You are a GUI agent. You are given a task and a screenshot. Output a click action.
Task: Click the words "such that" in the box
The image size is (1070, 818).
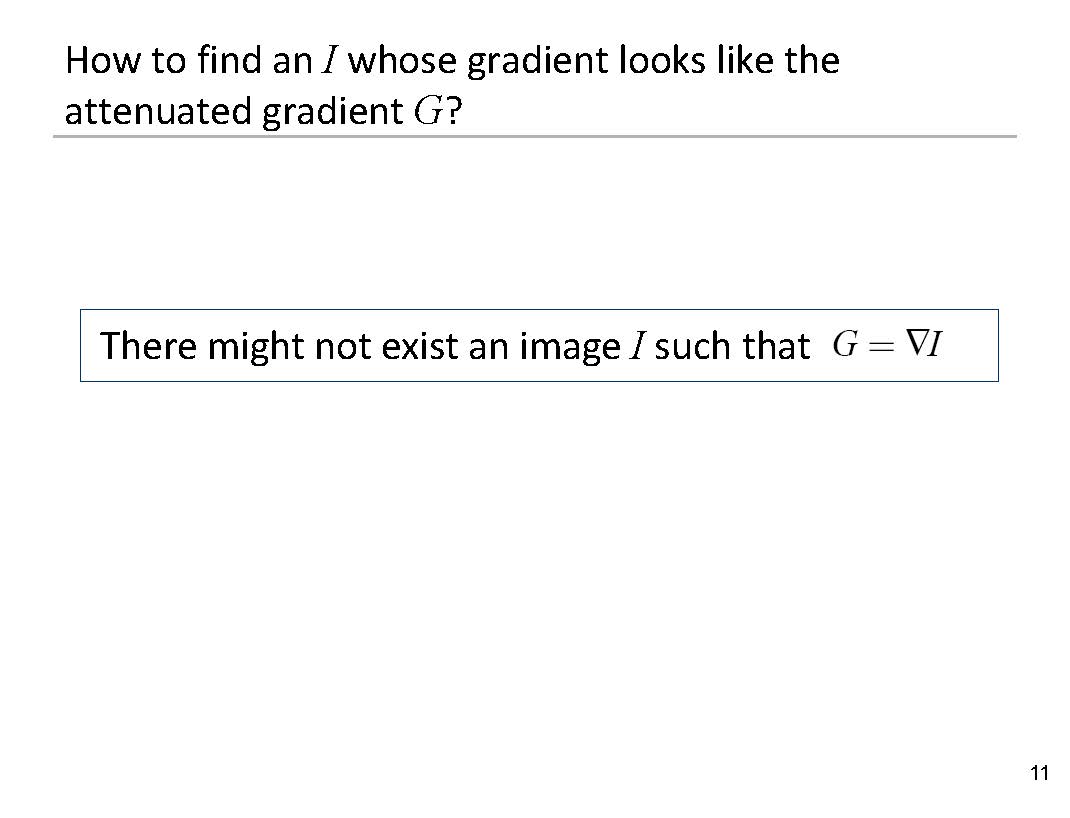coord(732,346)
